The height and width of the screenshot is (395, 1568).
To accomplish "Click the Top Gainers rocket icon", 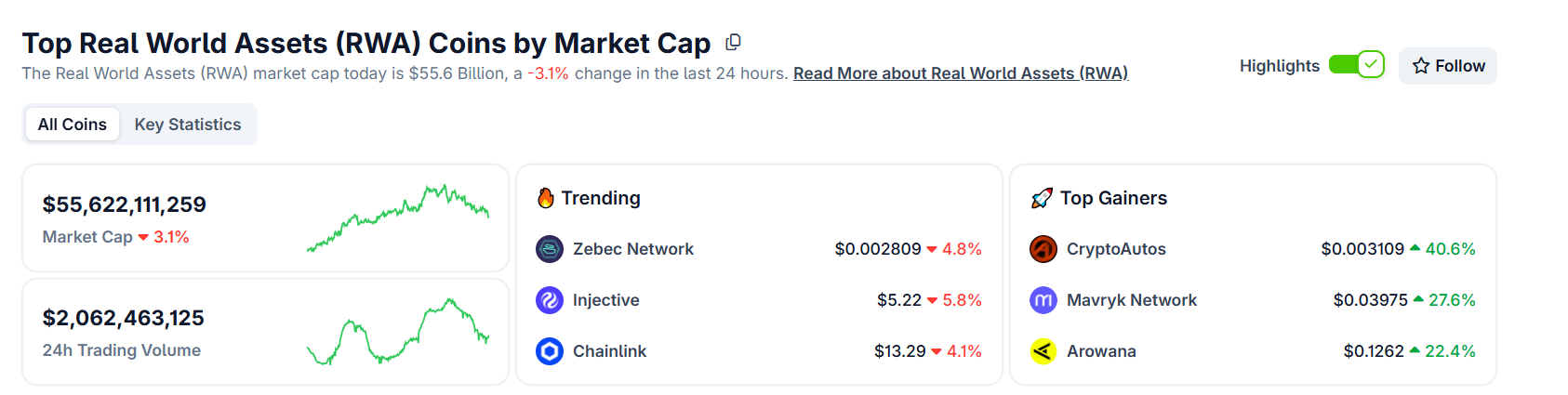I will pyautogui.click(x=1042, y=198).
